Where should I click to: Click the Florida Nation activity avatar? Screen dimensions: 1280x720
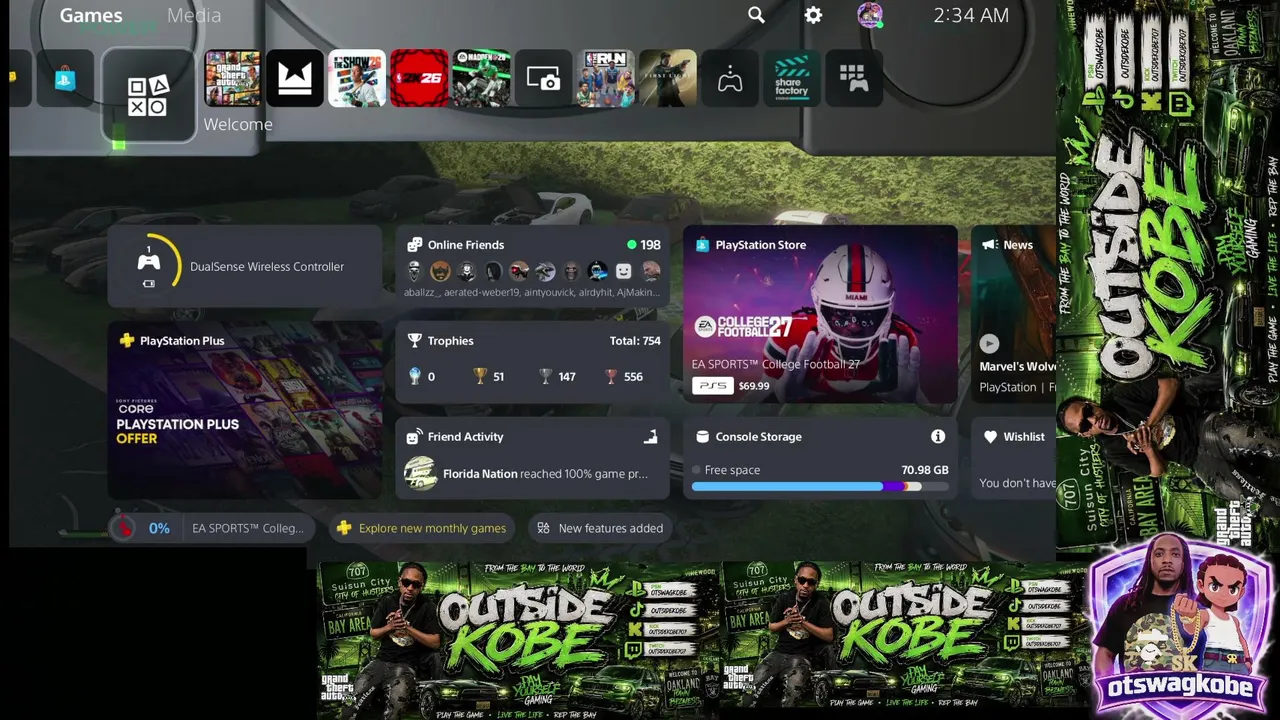click(x=420, y=473)
